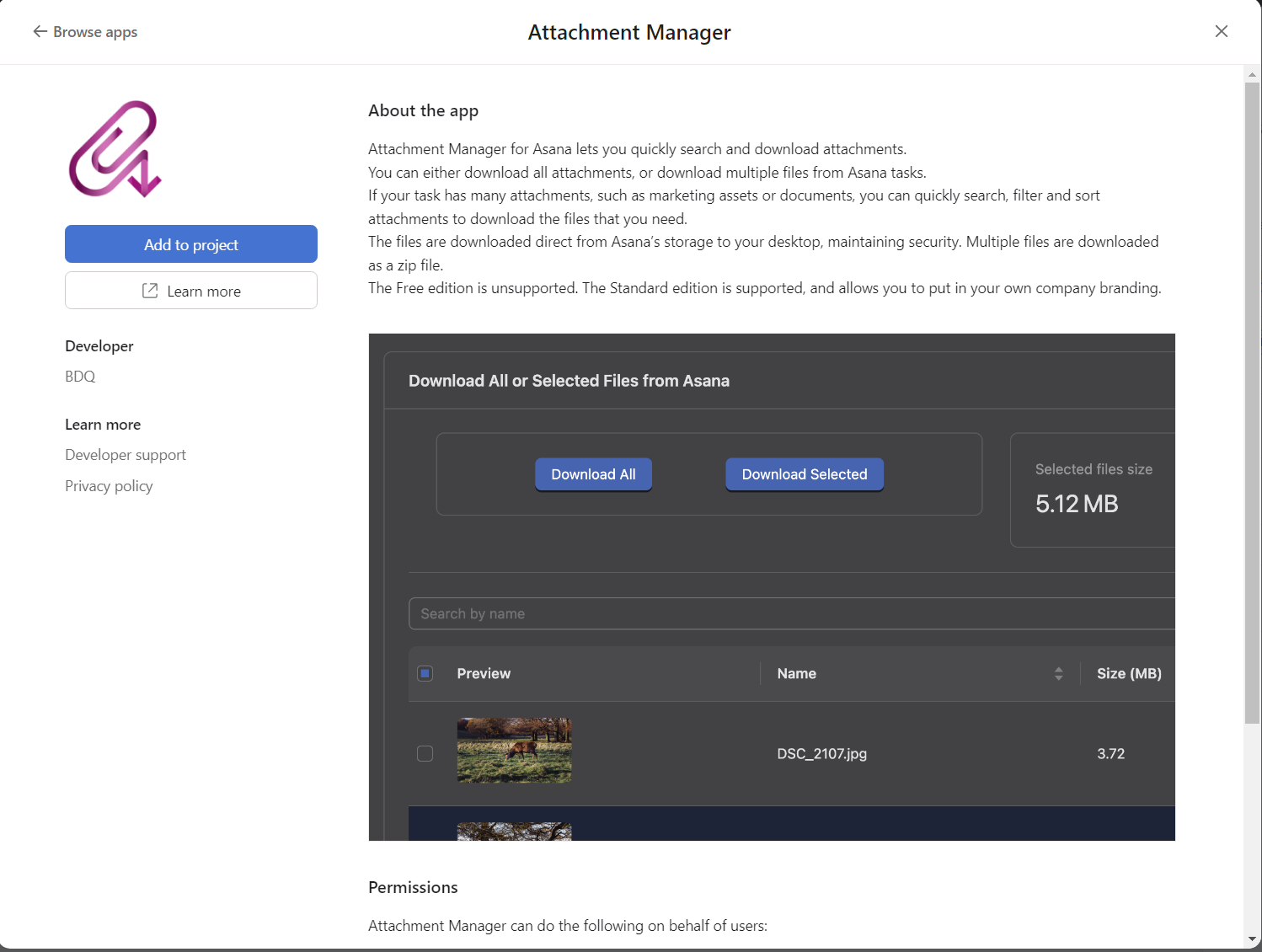Click the deer photo thumbnail preview
Image resolution: width=1262 pixels, height=952 pixels.
pos(514,750)
